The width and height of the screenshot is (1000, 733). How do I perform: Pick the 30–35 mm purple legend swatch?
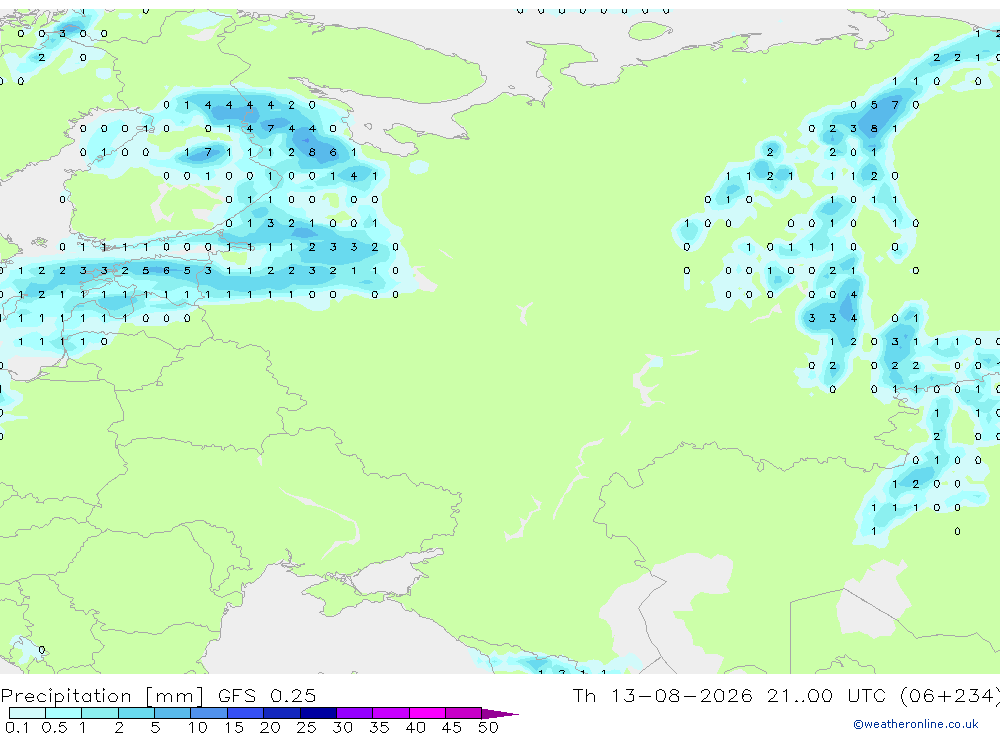[x=354, y=713]
